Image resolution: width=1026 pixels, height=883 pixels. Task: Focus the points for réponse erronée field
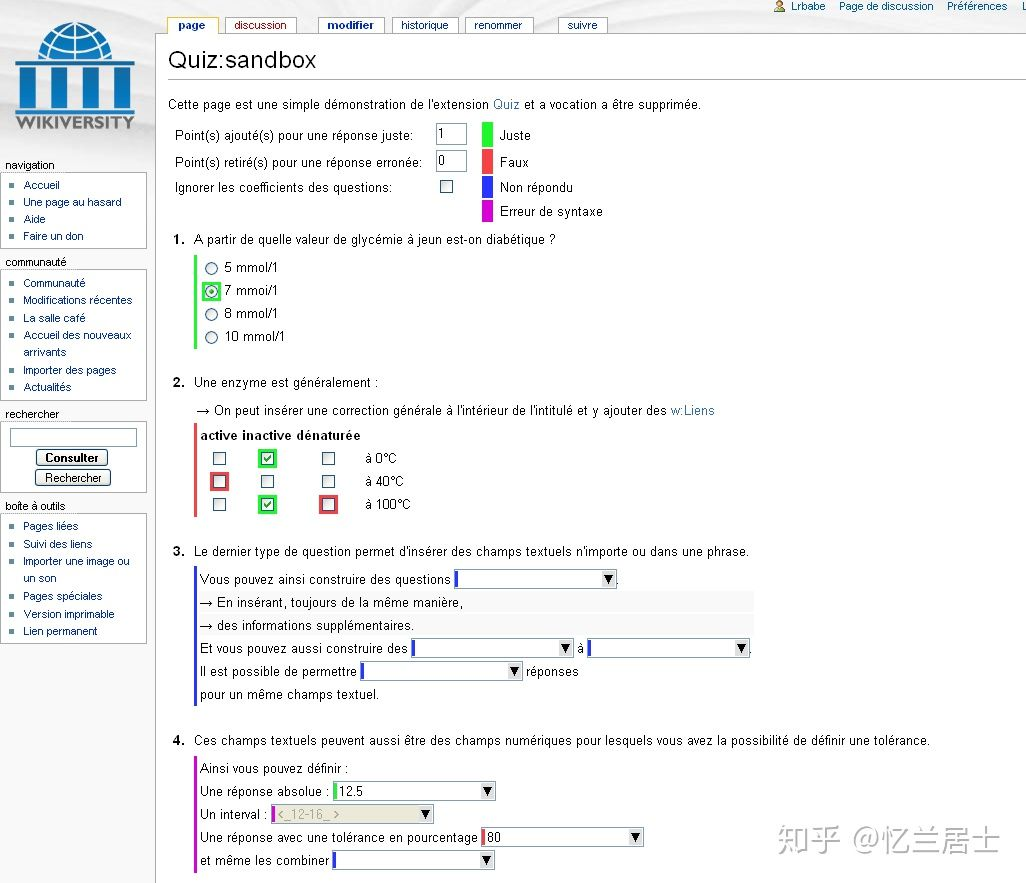pyautogui.click(x=451, y=160)
